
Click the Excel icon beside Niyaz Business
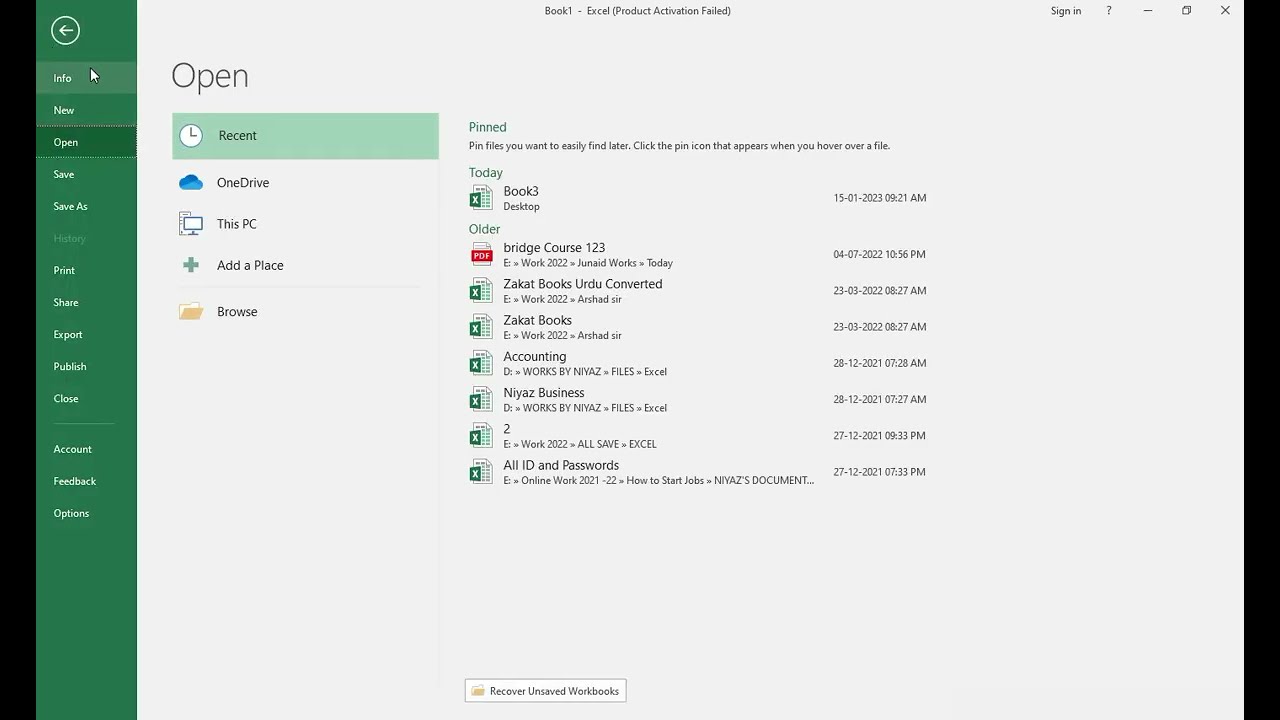pos(481,399)
